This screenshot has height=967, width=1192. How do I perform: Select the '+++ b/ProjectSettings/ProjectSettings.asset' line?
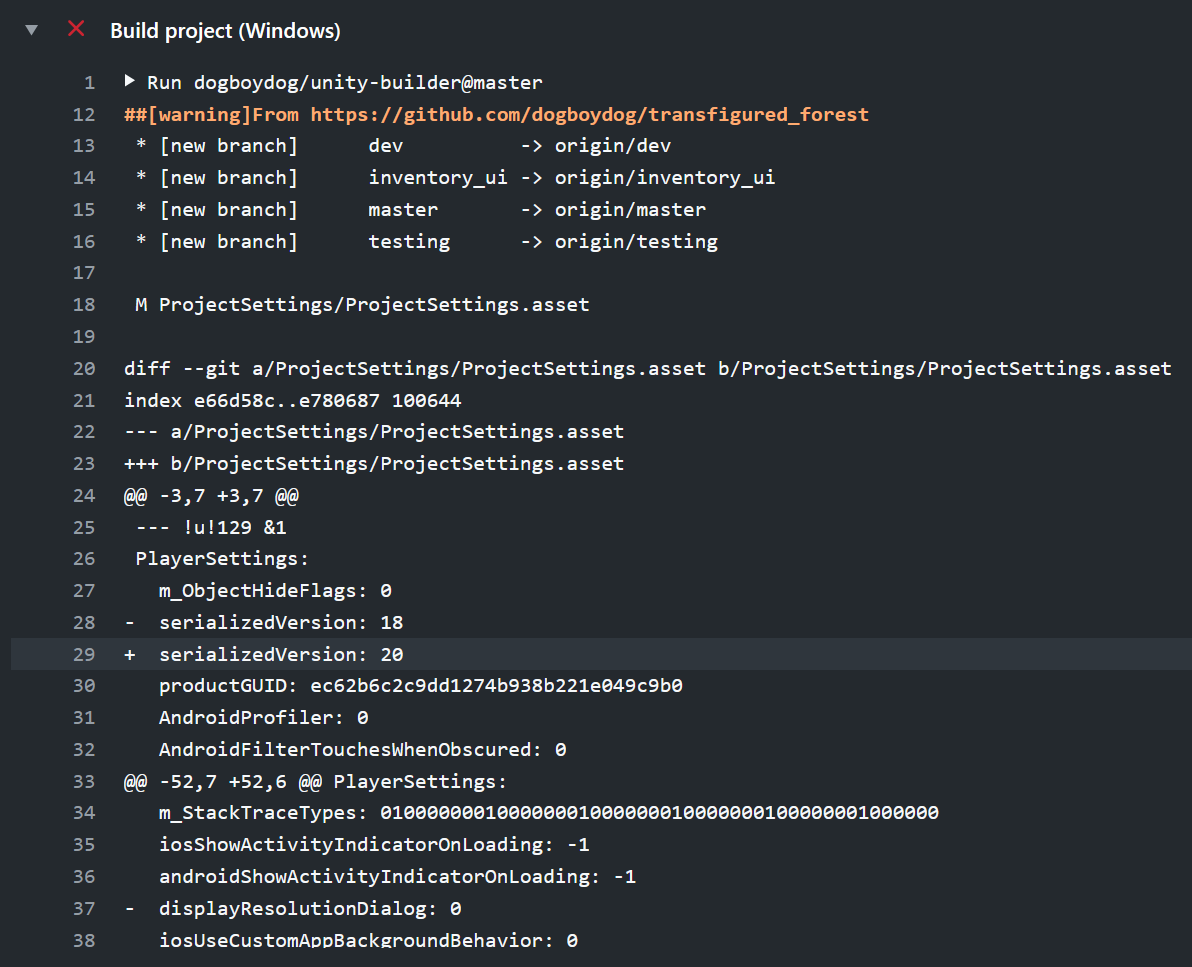[x=374, y=464]
